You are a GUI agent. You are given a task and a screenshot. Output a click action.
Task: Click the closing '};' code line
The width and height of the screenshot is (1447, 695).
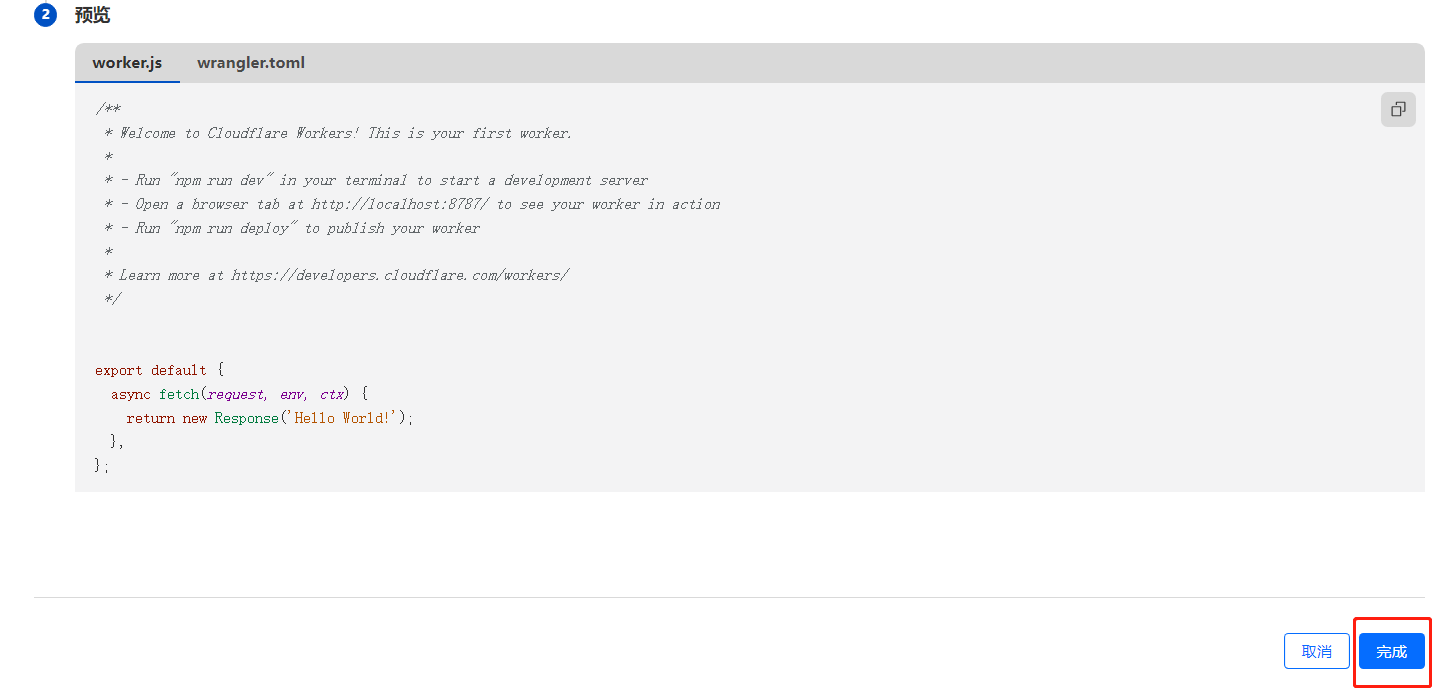[x=102, y=466]
